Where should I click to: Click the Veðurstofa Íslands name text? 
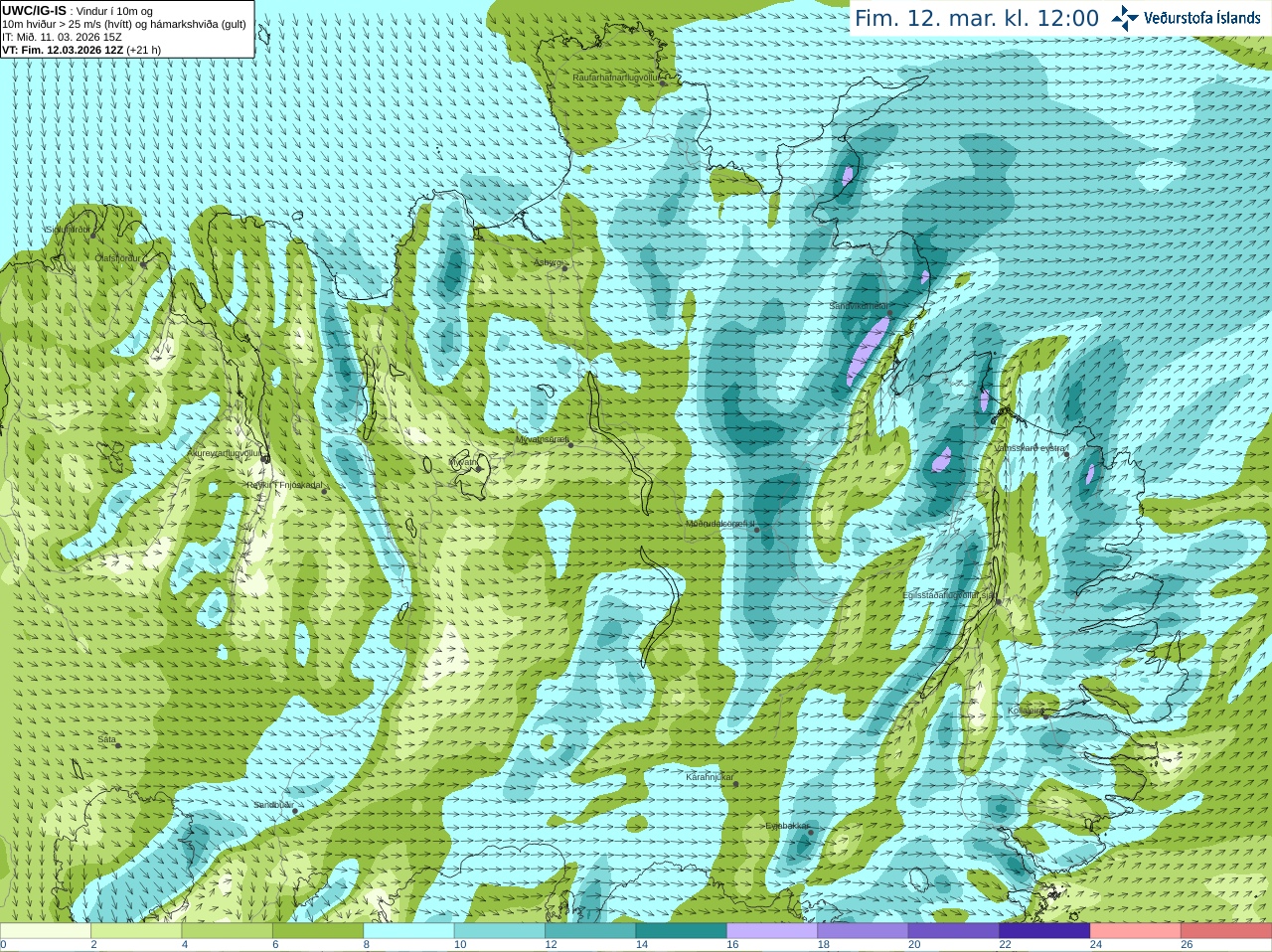click(1202, 18)
